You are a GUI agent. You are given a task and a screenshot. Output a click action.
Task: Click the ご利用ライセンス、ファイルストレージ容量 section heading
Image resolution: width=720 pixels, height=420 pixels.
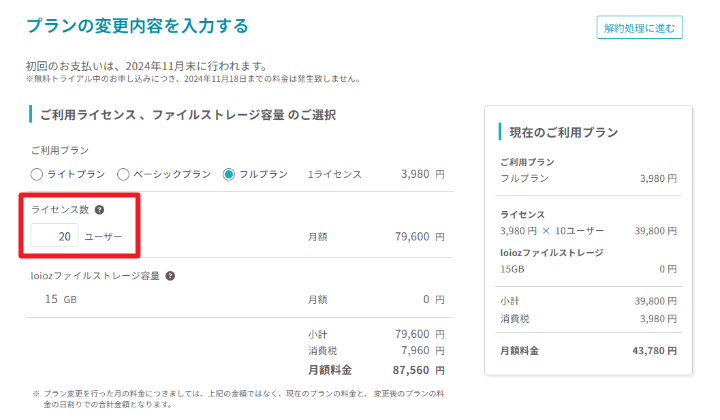pyautogui.click(x=188, y=115)
